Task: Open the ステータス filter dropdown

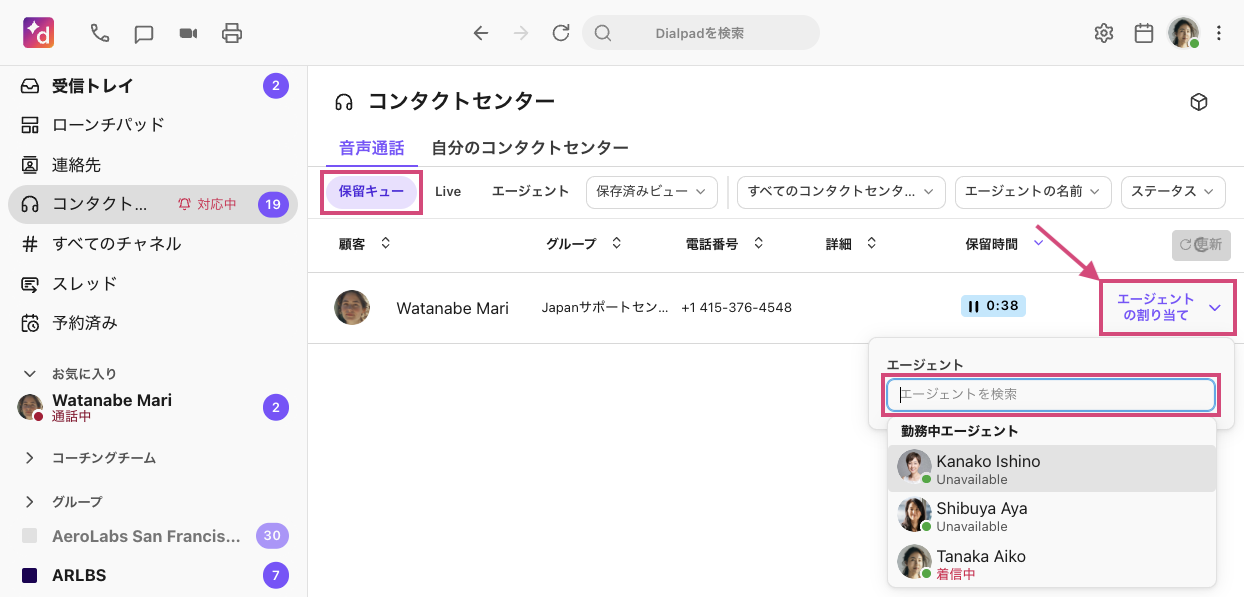Action: tap(1173, 191)
